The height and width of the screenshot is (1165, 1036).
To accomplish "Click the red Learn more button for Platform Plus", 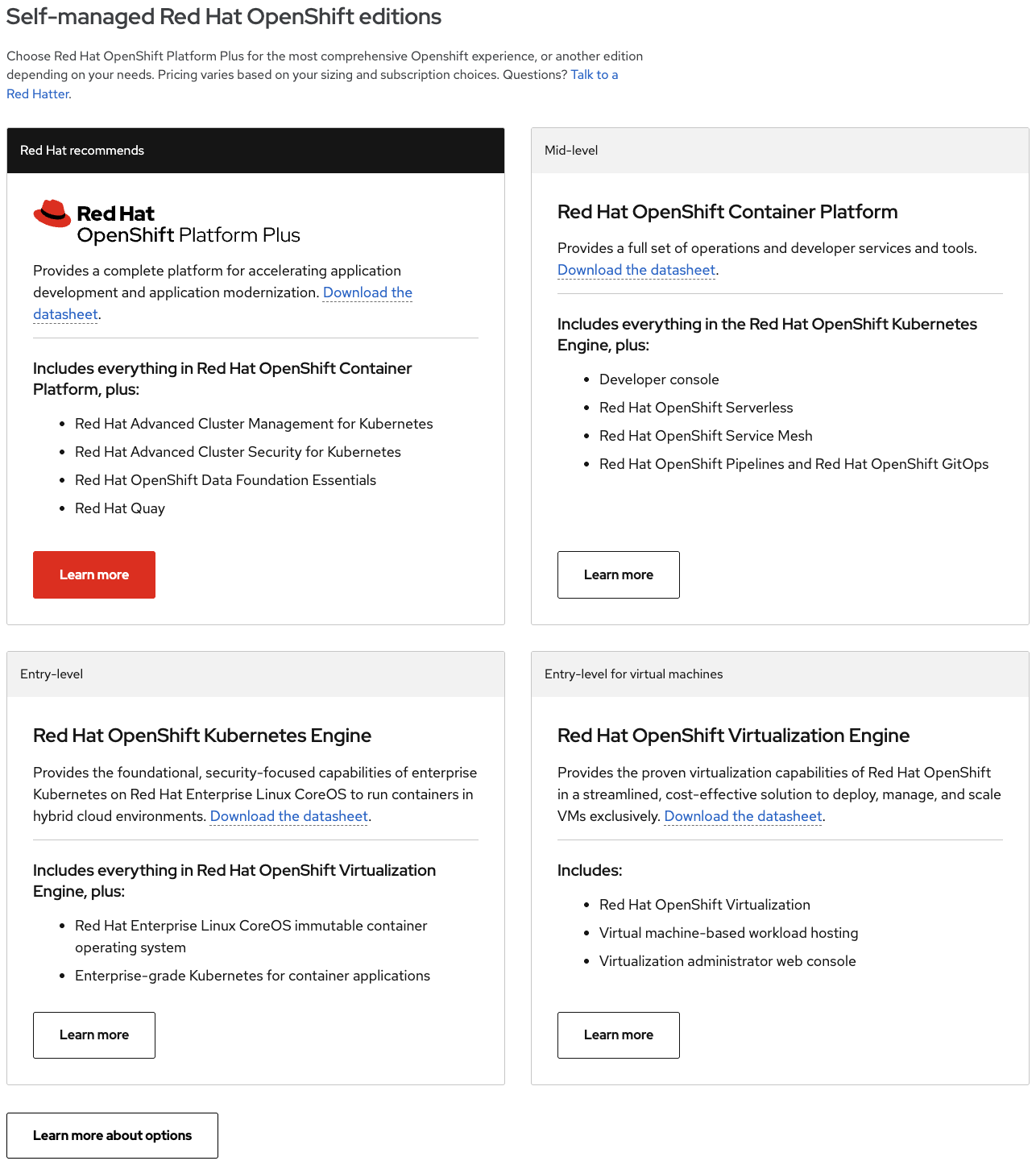I will pos(94,574).
